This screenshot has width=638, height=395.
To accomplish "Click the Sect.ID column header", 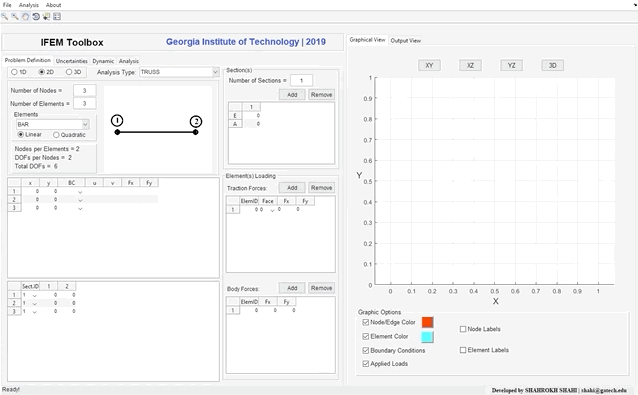I will click(31, 286).
